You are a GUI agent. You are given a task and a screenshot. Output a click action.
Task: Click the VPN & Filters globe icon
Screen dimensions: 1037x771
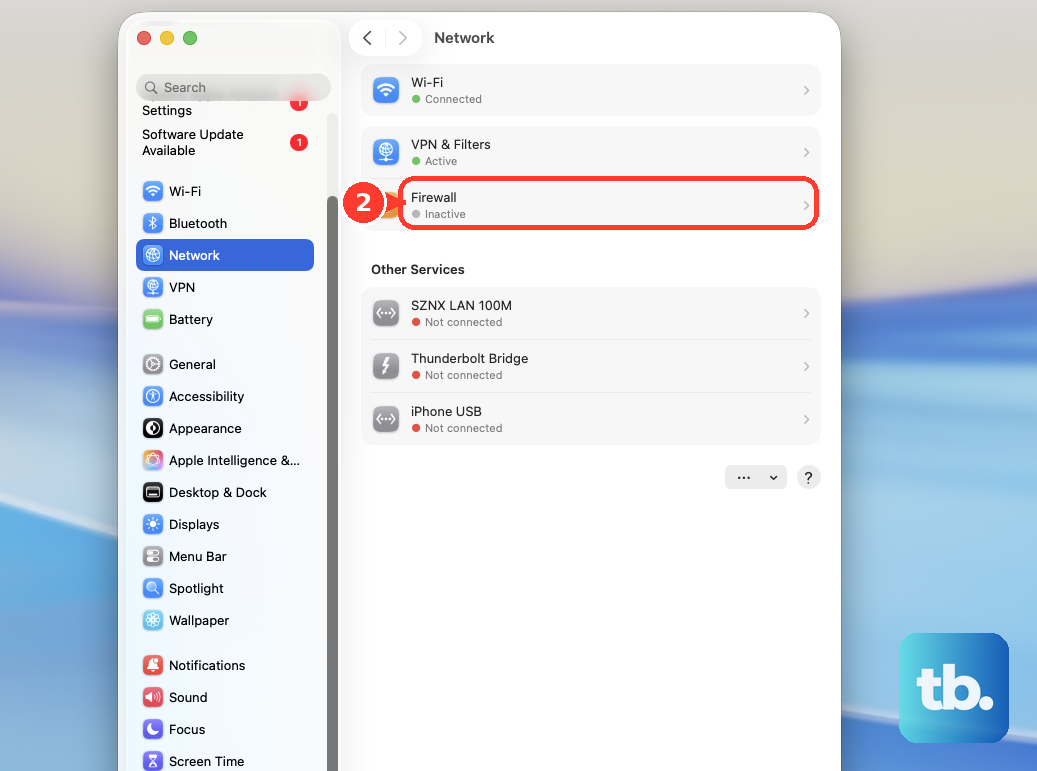(x=386, y=152)
